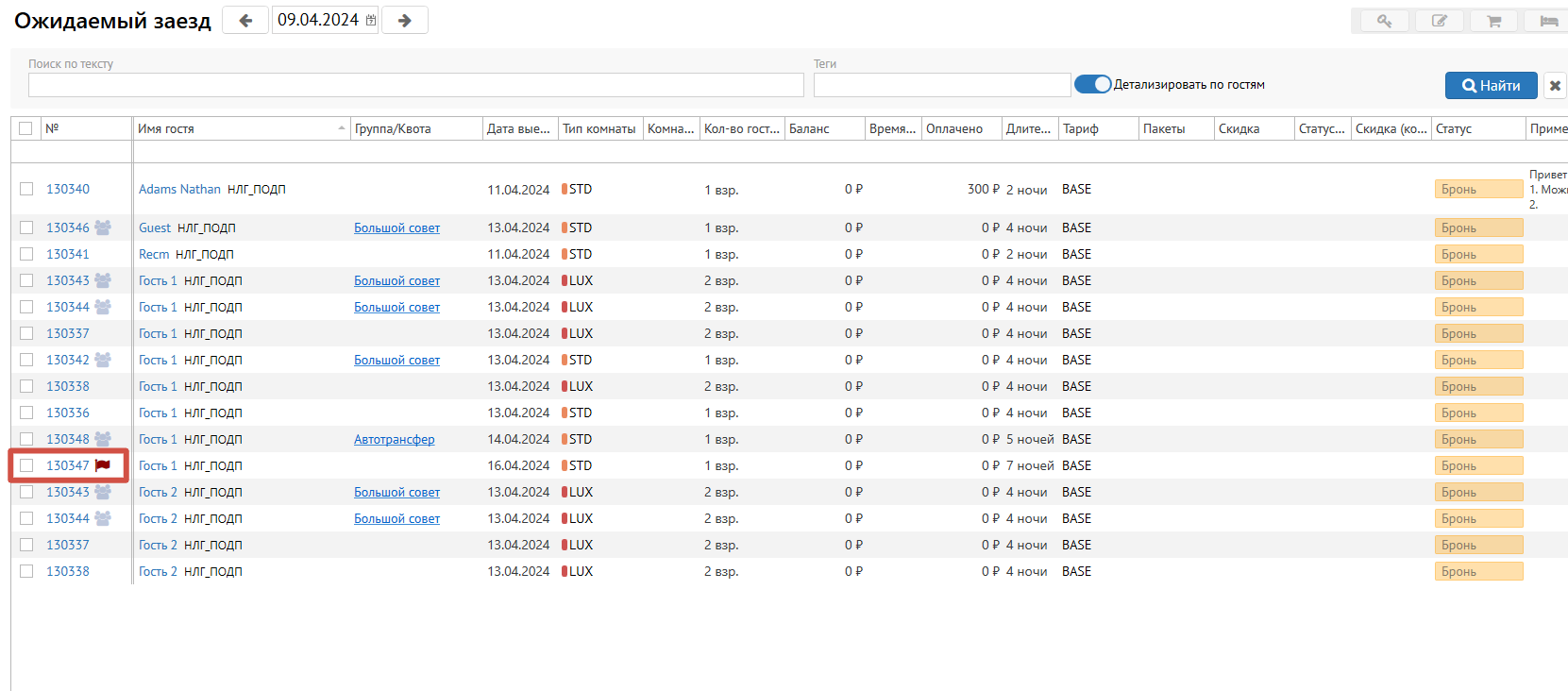Go to the previous date with left arrow
Image resolution: width=1568 pixels, height=691 pixels.
coord(245,21)
